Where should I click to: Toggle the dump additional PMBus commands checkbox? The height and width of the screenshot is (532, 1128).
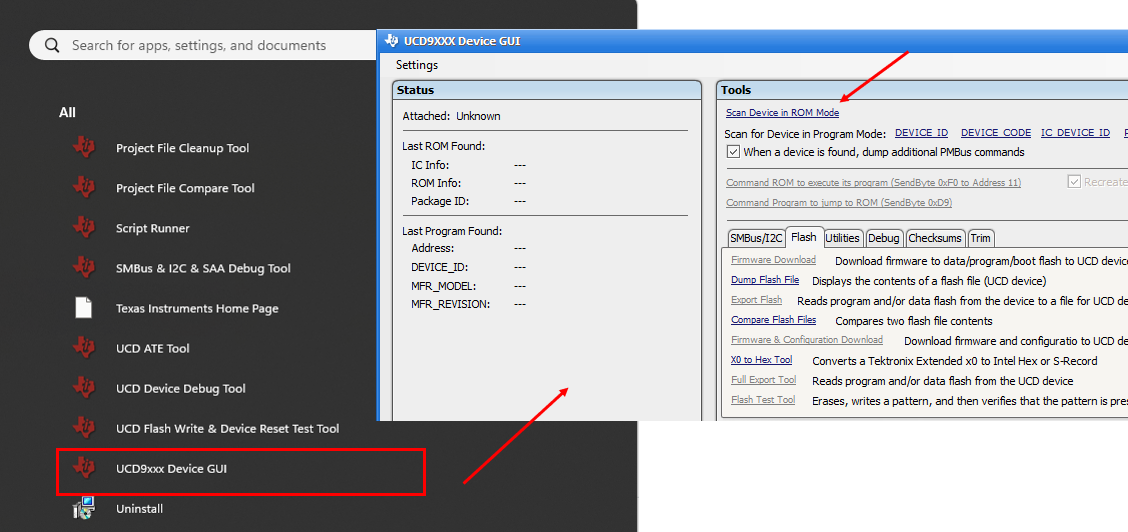(733, 152)
